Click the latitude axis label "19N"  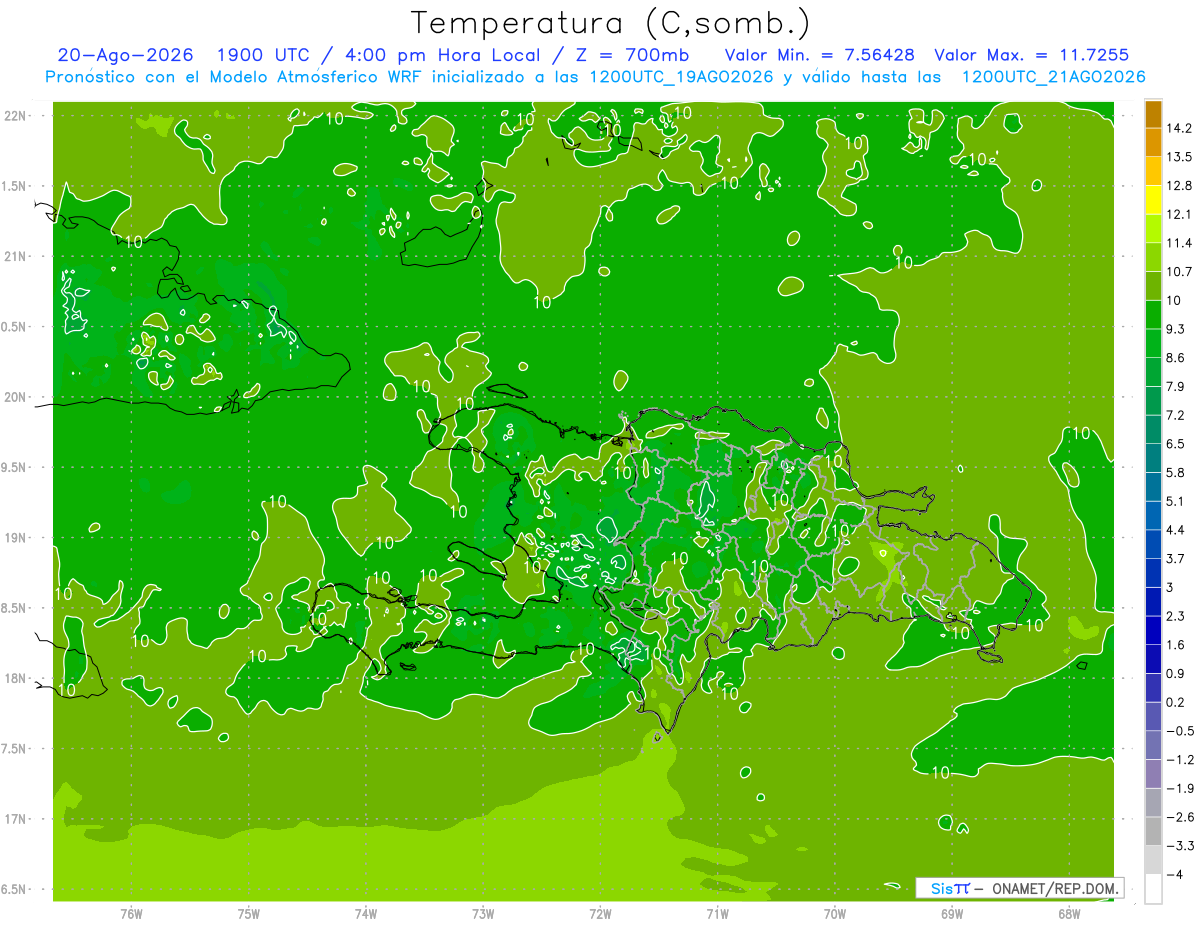15,538
